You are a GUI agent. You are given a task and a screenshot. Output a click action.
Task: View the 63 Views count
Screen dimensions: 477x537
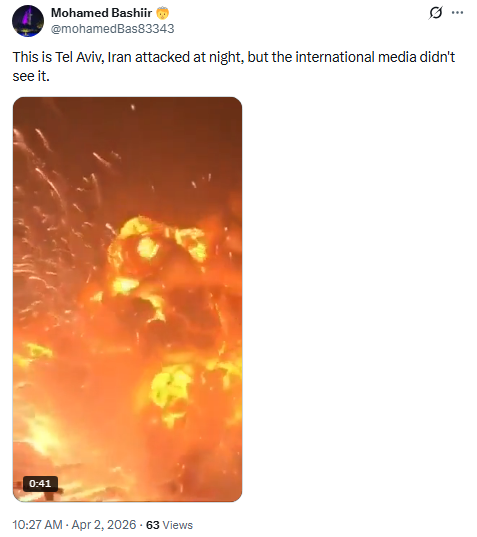170,525
